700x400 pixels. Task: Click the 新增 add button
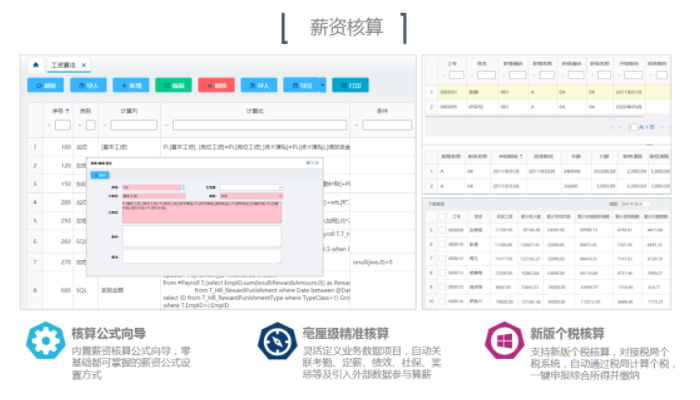click(x=132, y=86)
